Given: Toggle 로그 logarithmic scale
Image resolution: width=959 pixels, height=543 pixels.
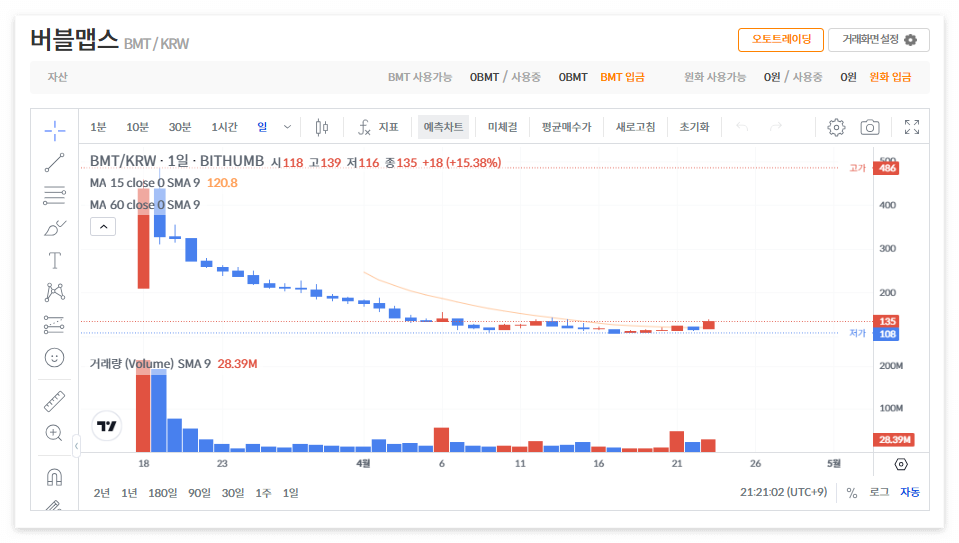Looking at the screenshot, I should [x=879, y=492].
